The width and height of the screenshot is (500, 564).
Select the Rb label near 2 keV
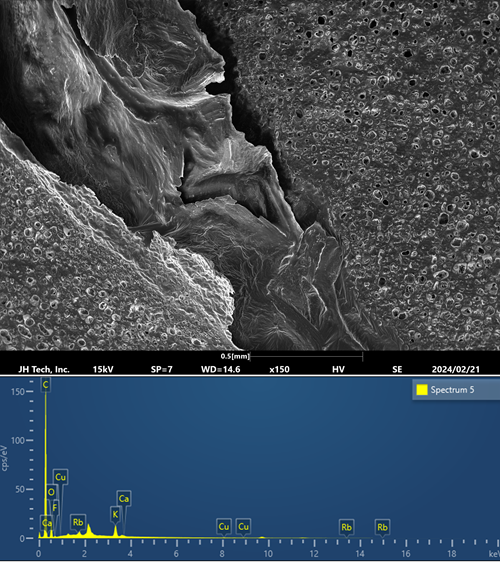tap(78, 522)
